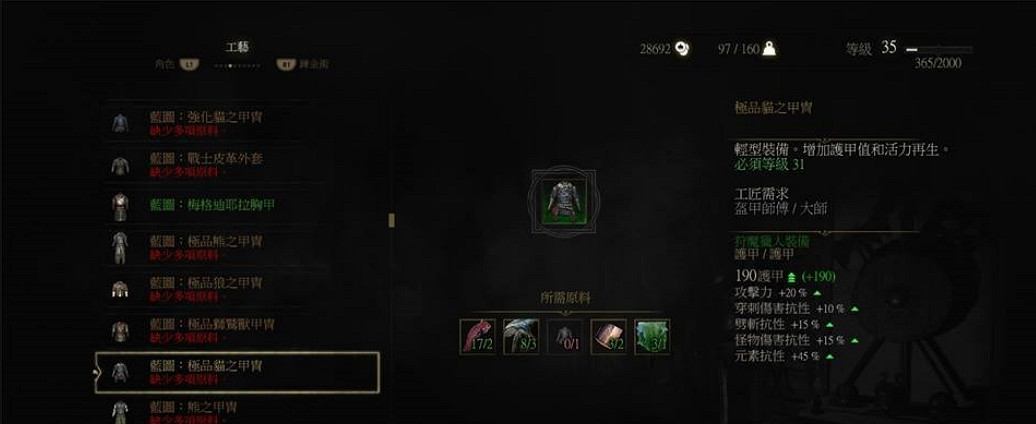Click the center armor preview on green background
The height and width of the screenshot is (424, 1036).
pos(564,201)
